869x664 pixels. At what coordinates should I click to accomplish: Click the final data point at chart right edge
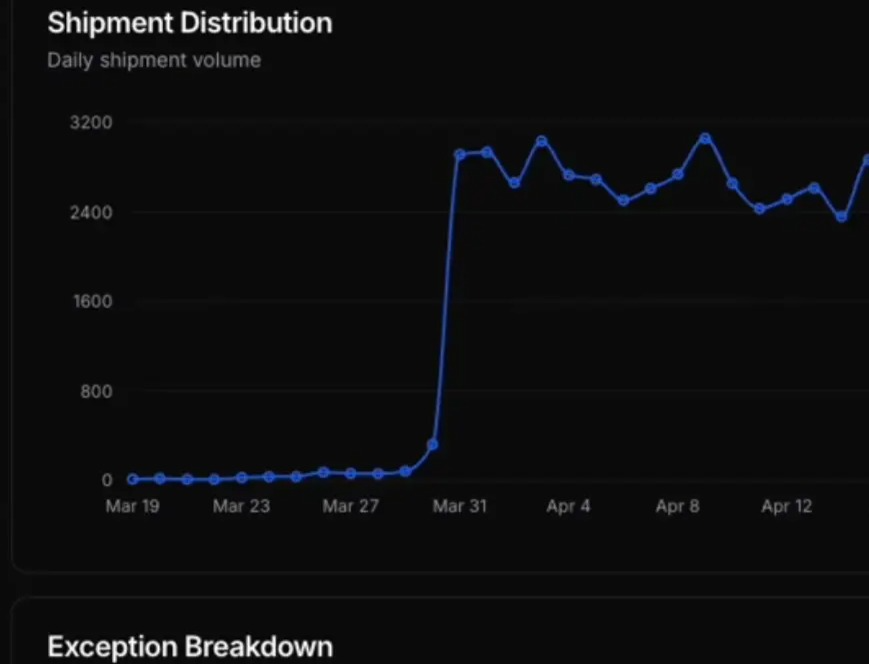point(865,158)
